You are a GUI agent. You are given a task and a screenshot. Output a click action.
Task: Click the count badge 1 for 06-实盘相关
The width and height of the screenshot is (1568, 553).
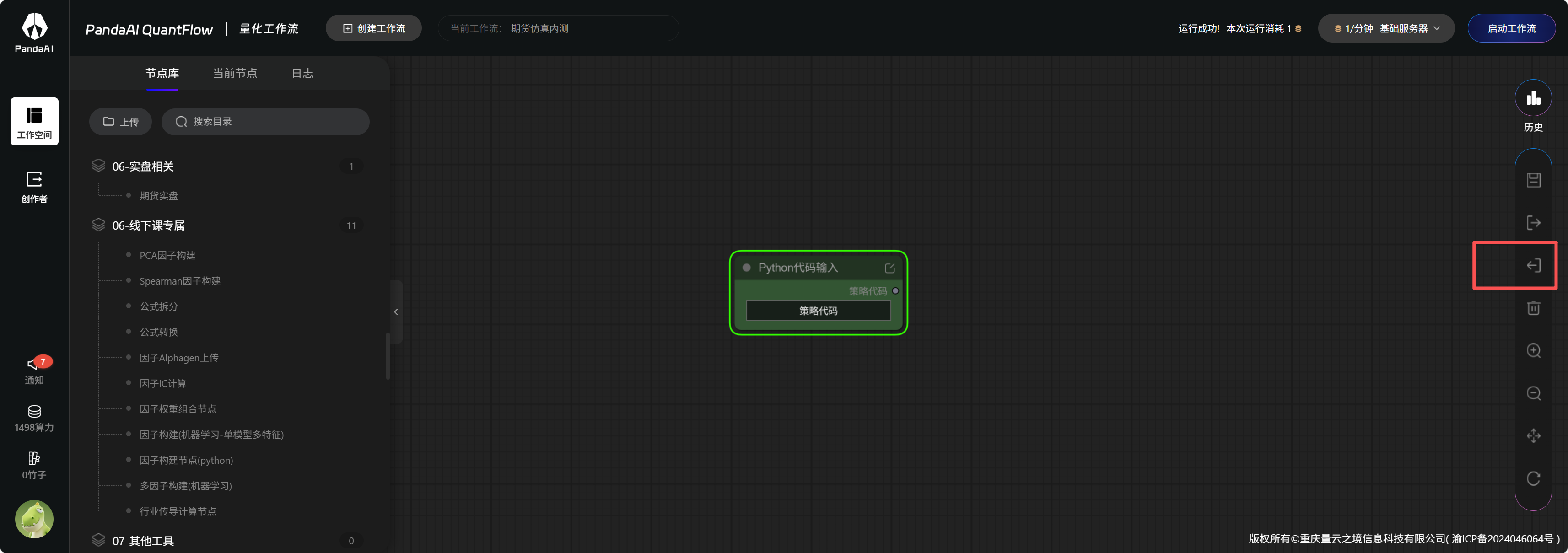(351, 166)
